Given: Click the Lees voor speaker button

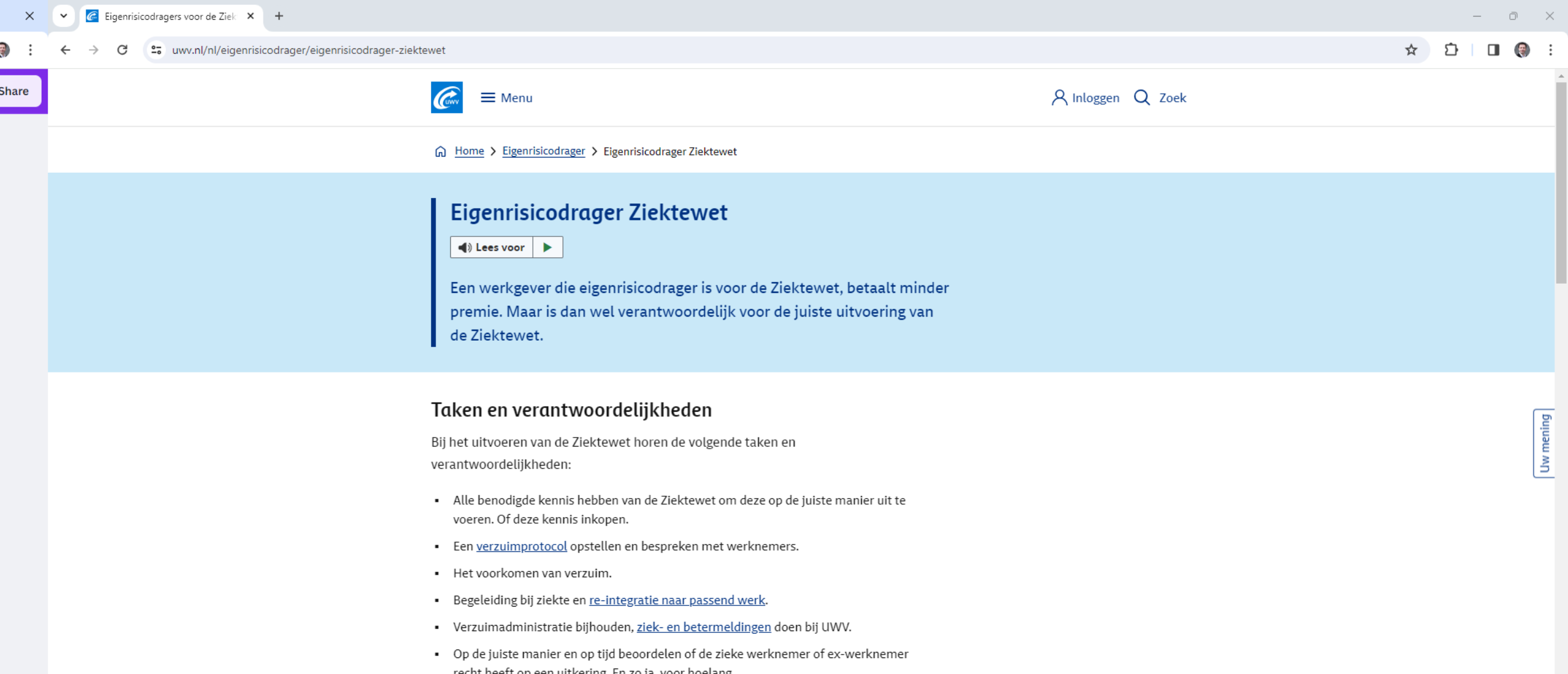Looking at the screenshot, I should click(x=491, y=247).
